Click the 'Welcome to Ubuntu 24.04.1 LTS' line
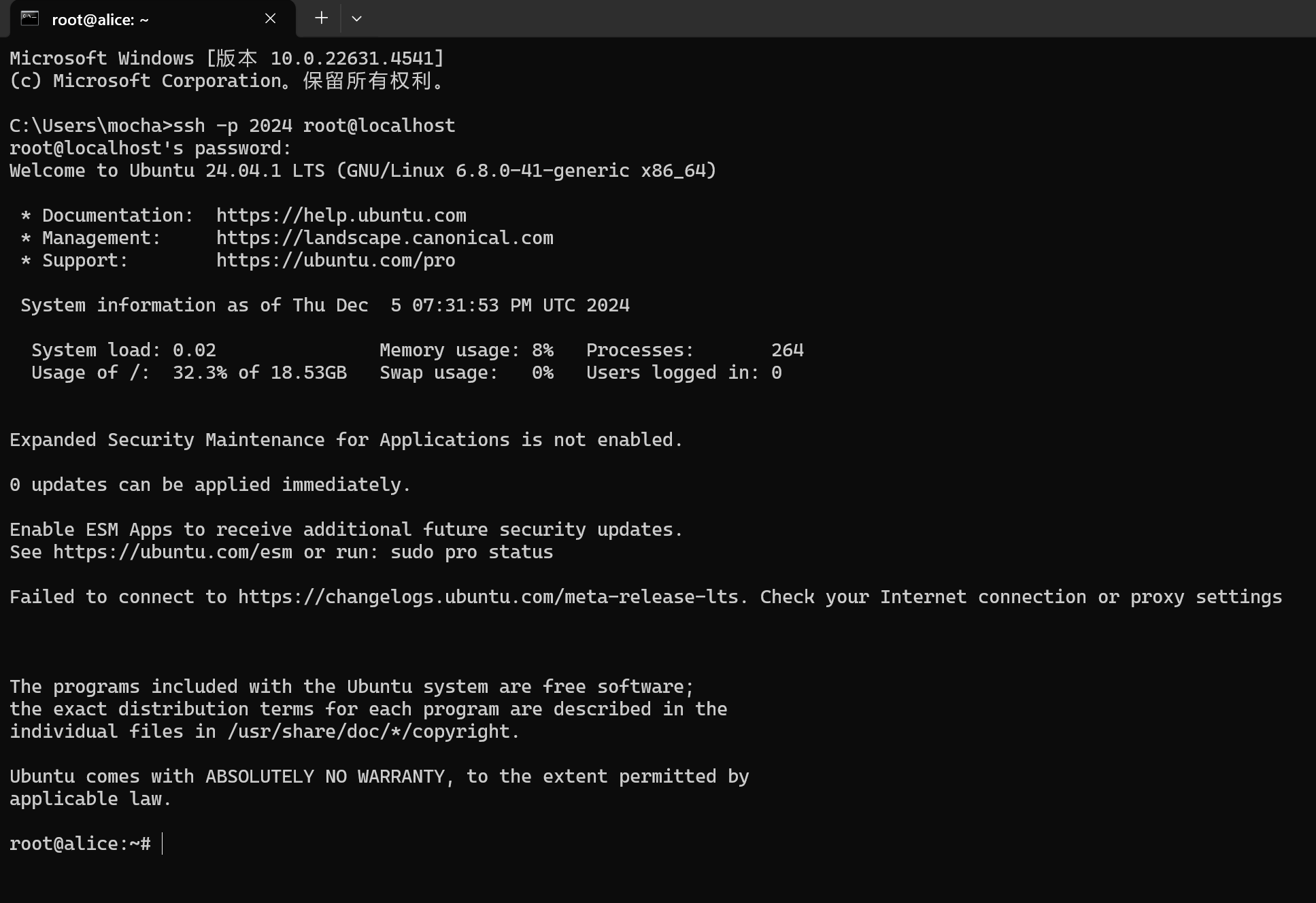 click(x=363, y=171)
